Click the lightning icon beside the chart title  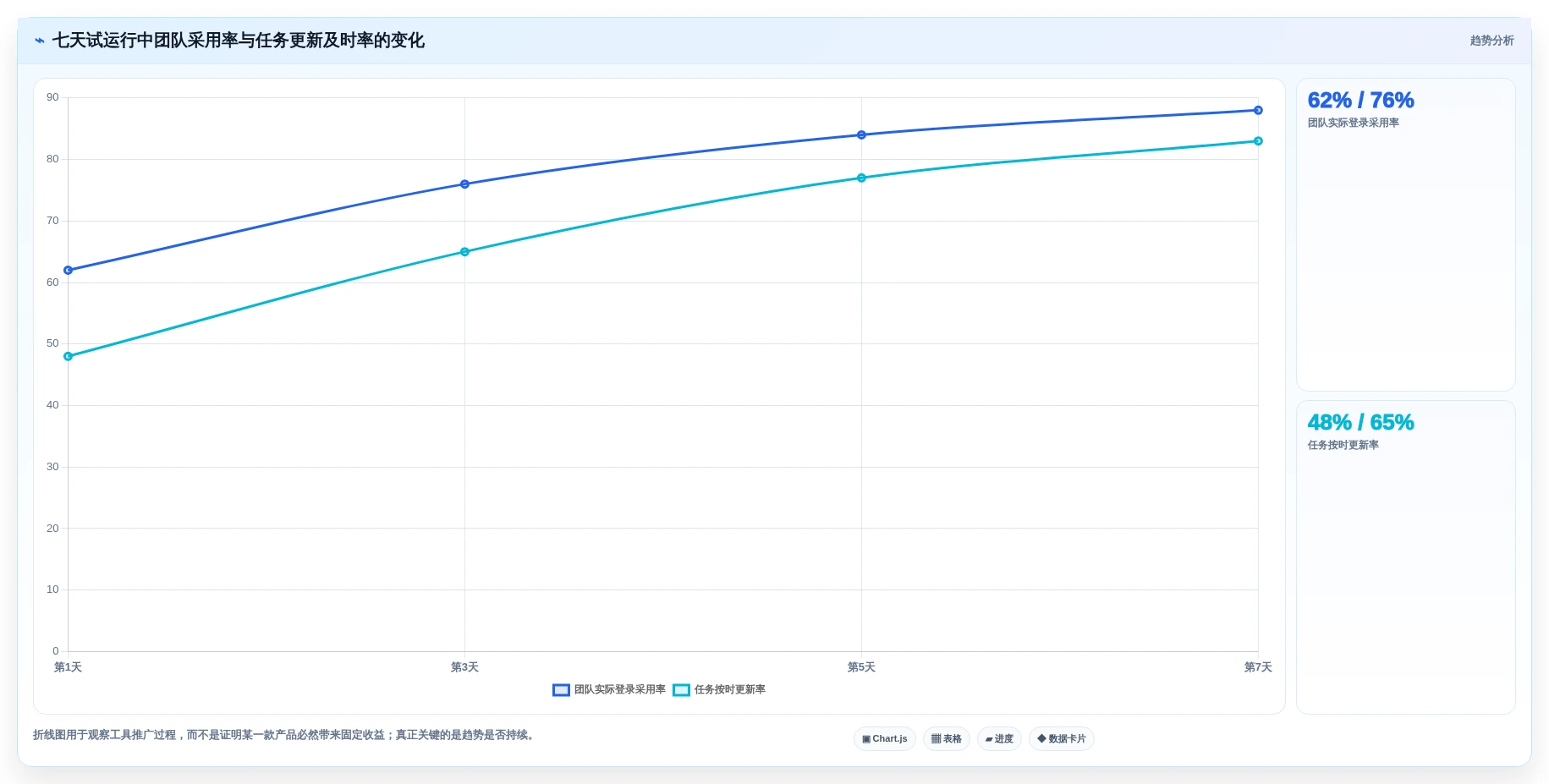click(39, 41)
